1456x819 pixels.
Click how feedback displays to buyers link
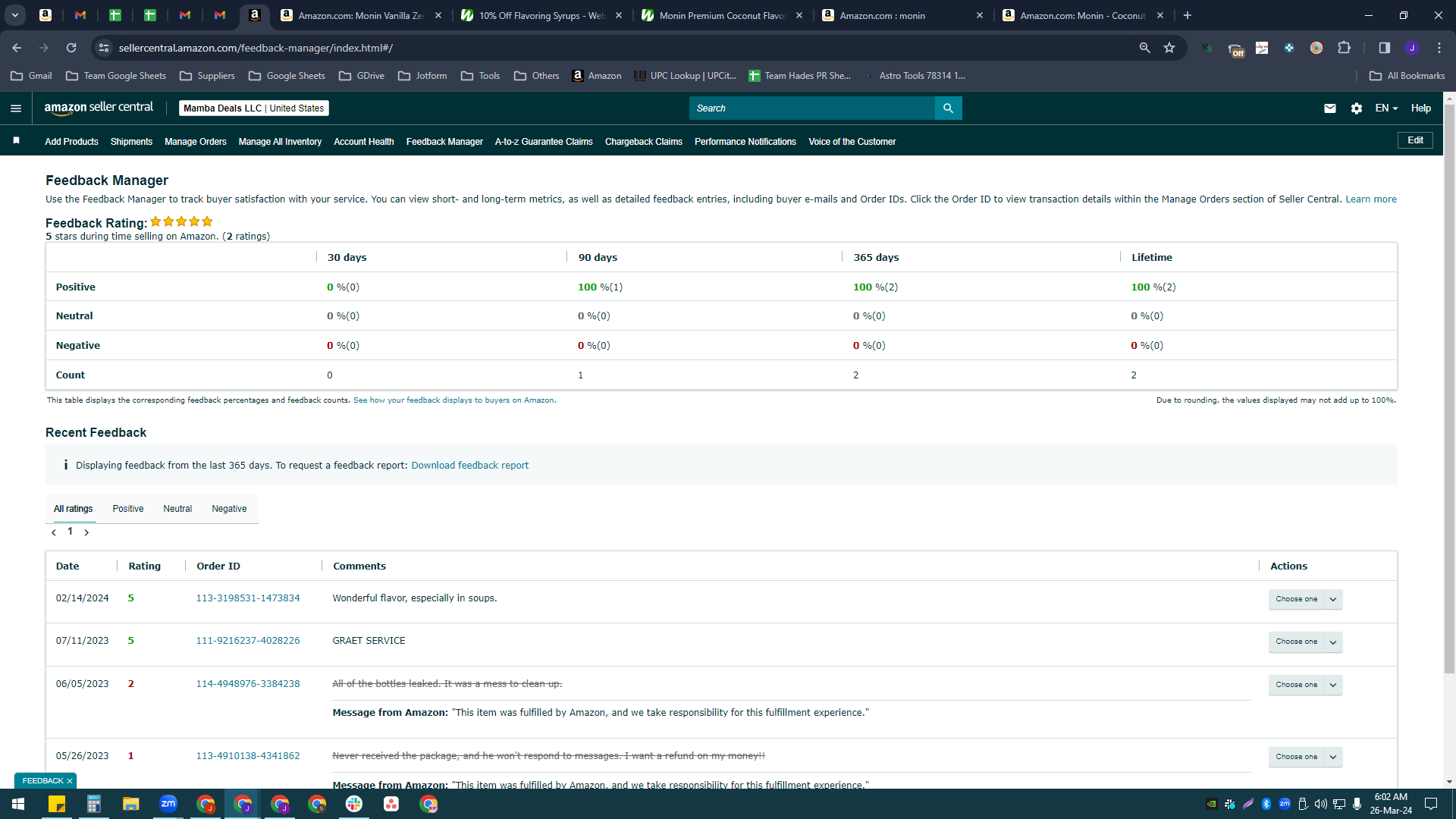453,400
